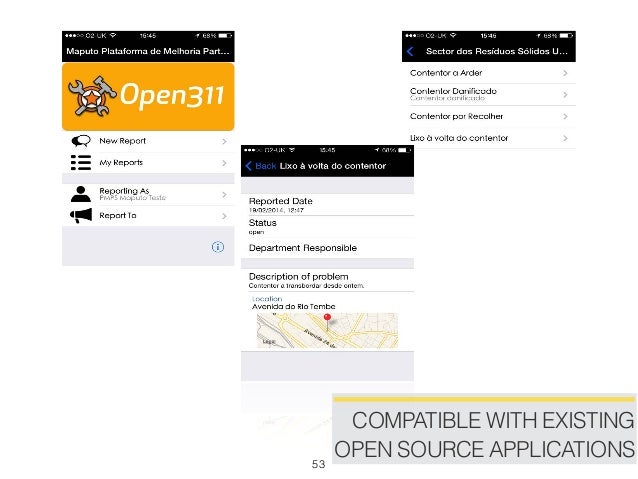Tap Lixo à volta do contentor header title
Image resolution: width=638 pixels, height=479 pixels.
pos(333,166)
